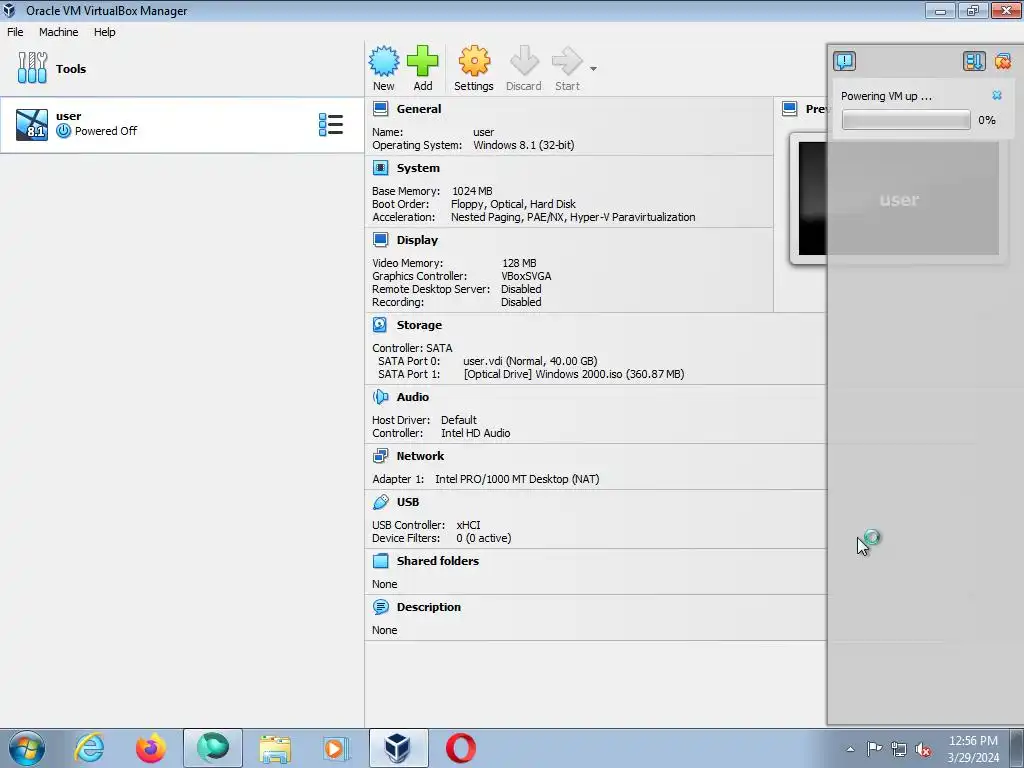Open the Windows Start orb
1024x768 pixels.
click(27, 748)
